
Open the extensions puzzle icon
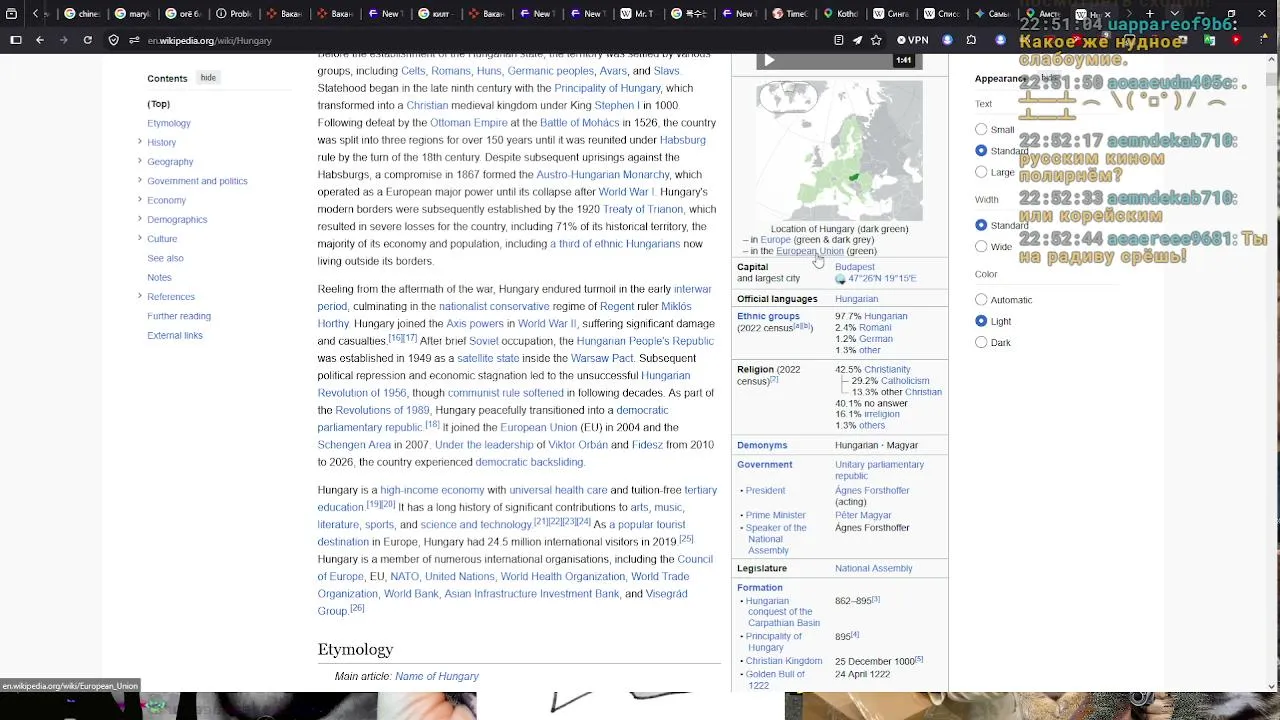click(971, 40)
